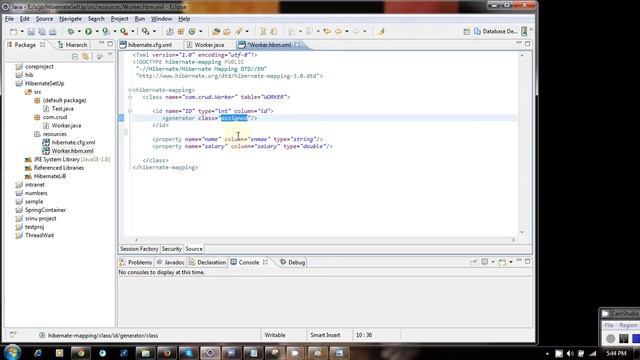The width and height of the screenshot is (640, 360).
Task: Open the Windows Start orb
Action: pos(13,352)
